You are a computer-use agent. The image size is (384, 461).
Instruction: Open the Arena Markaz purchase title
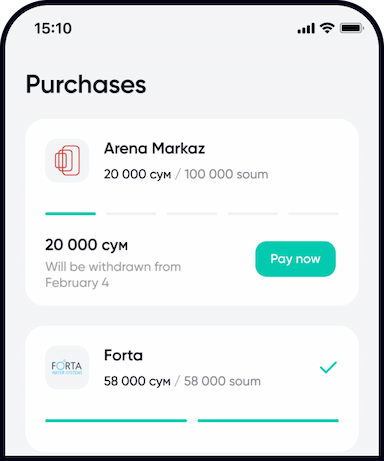tap(154, 148)
